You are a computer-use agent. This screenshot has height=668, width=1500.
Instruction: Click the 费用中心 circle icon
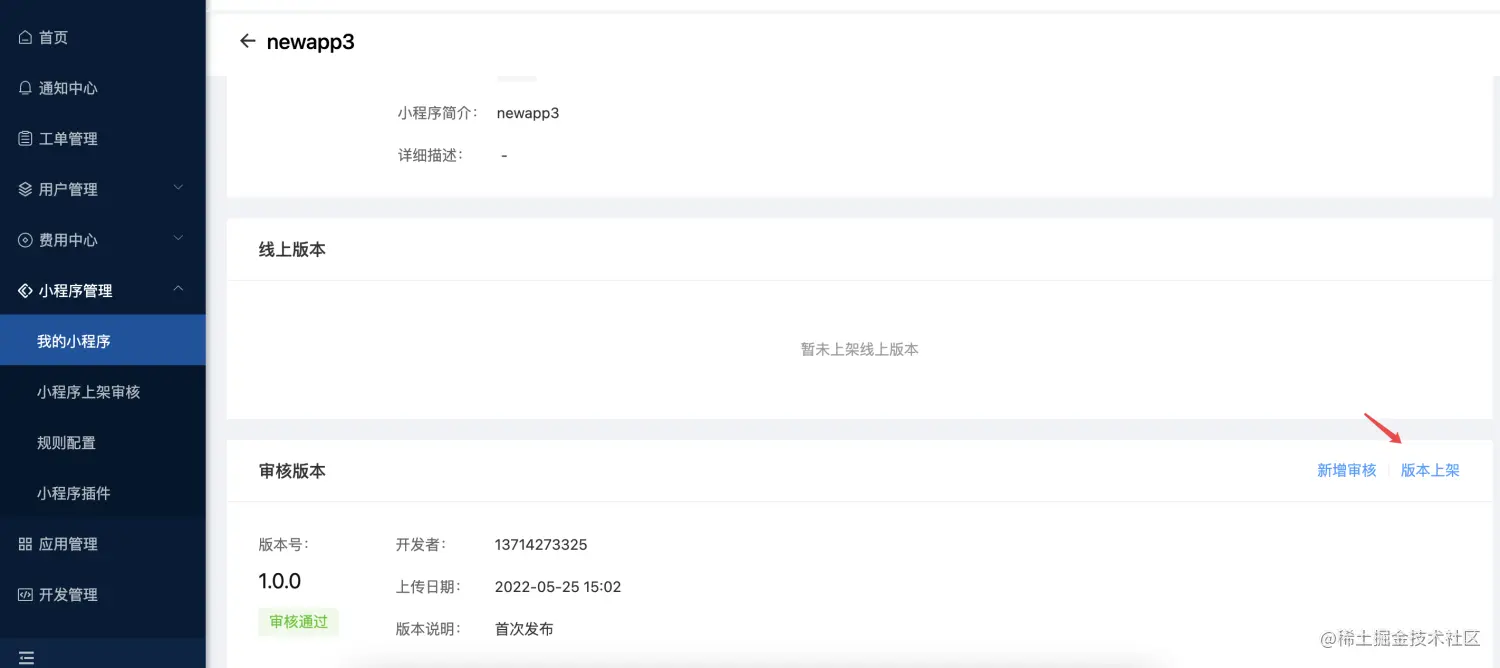[25, 240]
